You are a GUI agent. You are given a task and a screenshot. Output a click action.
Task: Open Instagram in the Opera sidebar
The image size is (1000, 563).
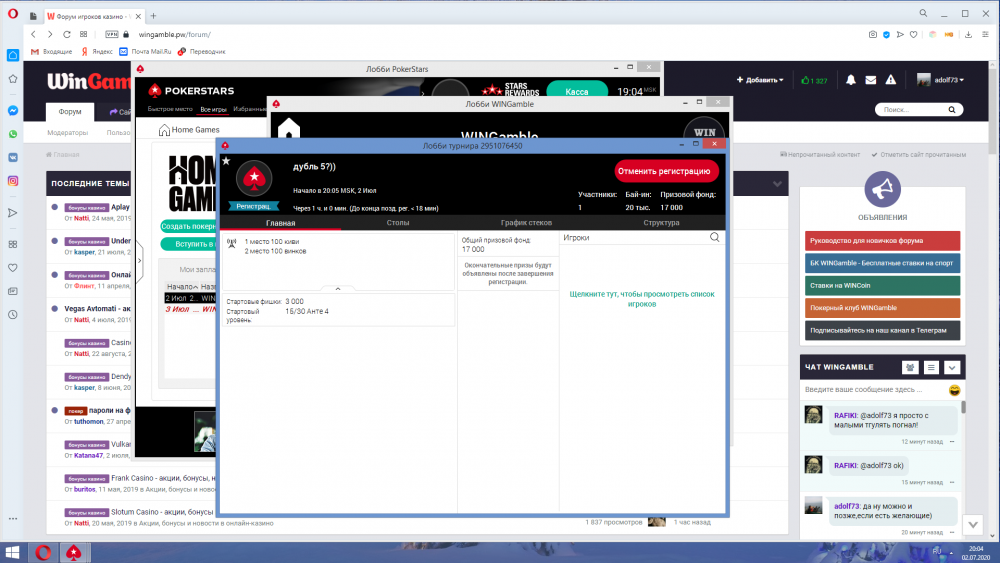pos(13,181)
